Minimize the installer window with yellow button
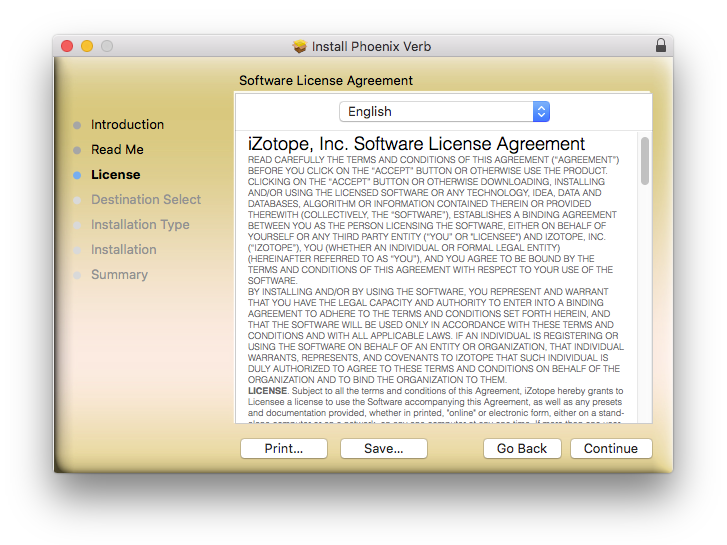727x545 pixels. coord(87,46)
